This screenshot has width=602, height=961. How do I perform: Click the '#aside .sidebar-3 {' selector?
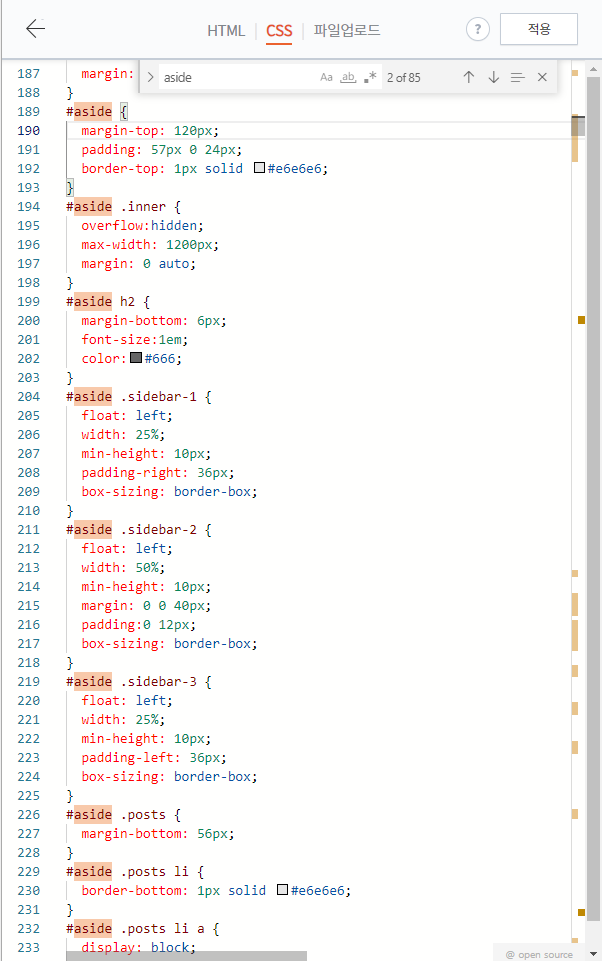(x=139, y=682)
